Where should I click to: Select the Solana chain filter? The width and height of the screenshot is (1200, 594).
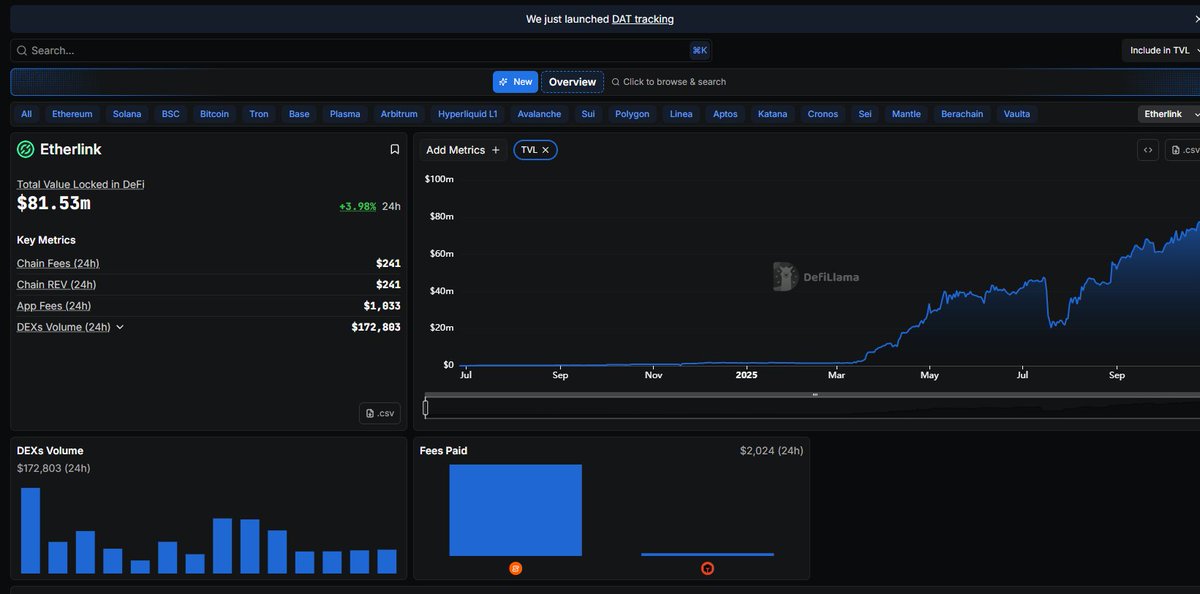pos(127,114)
